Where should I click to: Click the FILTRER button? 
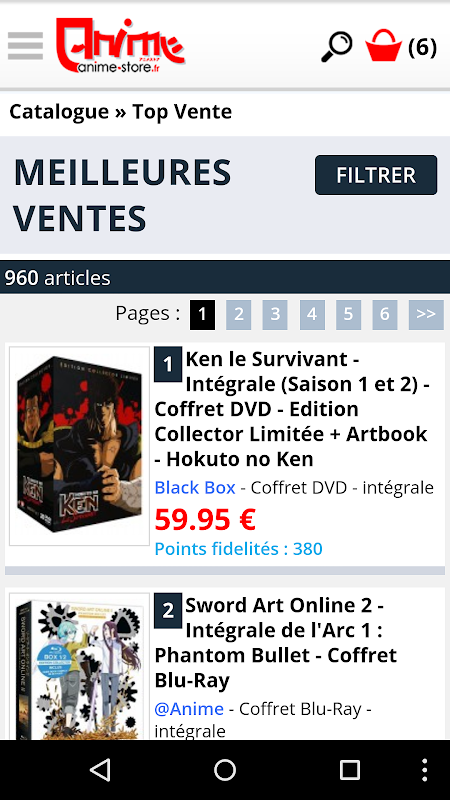(x=376, y=175)
